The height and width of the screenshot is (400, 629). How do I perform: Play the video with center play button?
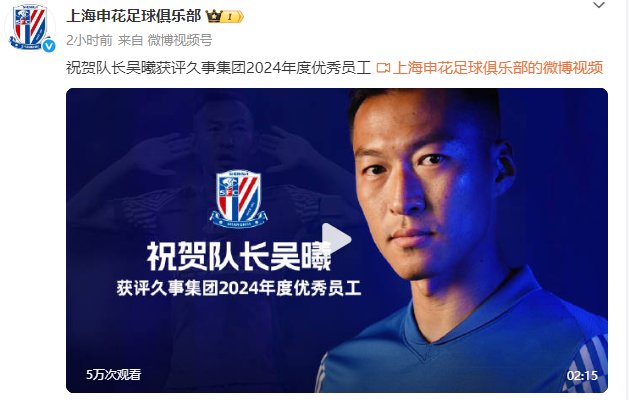pos(336,240)
